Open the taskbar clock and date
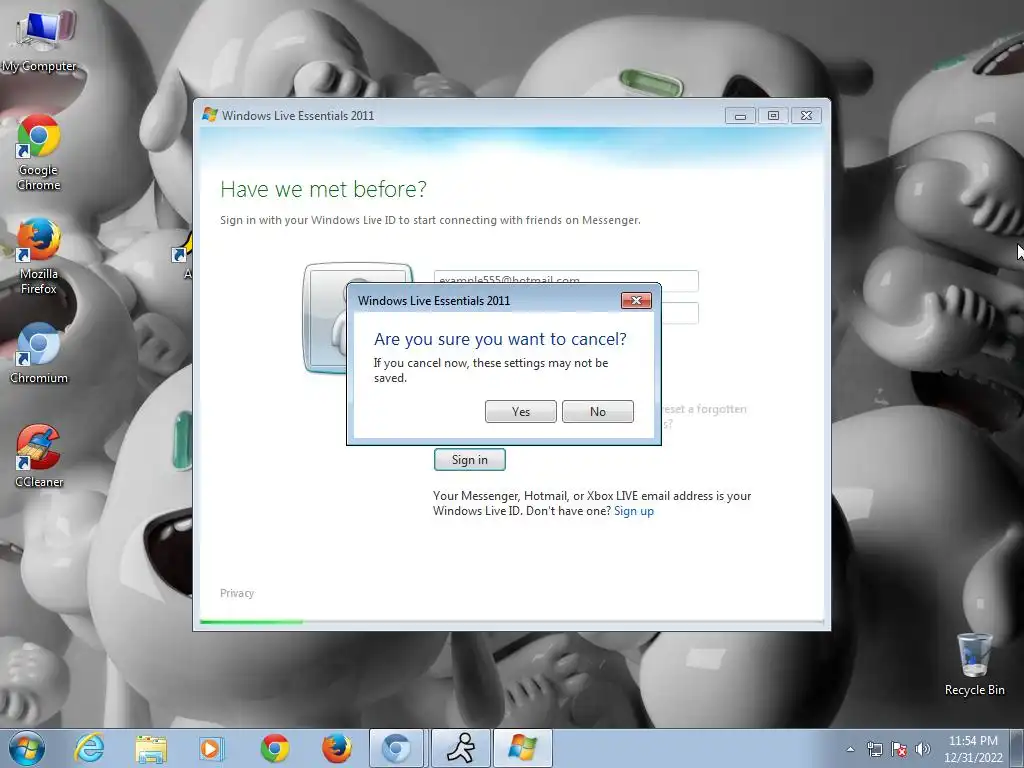This screenshot has height=768, width=1024. coord(973,749)
